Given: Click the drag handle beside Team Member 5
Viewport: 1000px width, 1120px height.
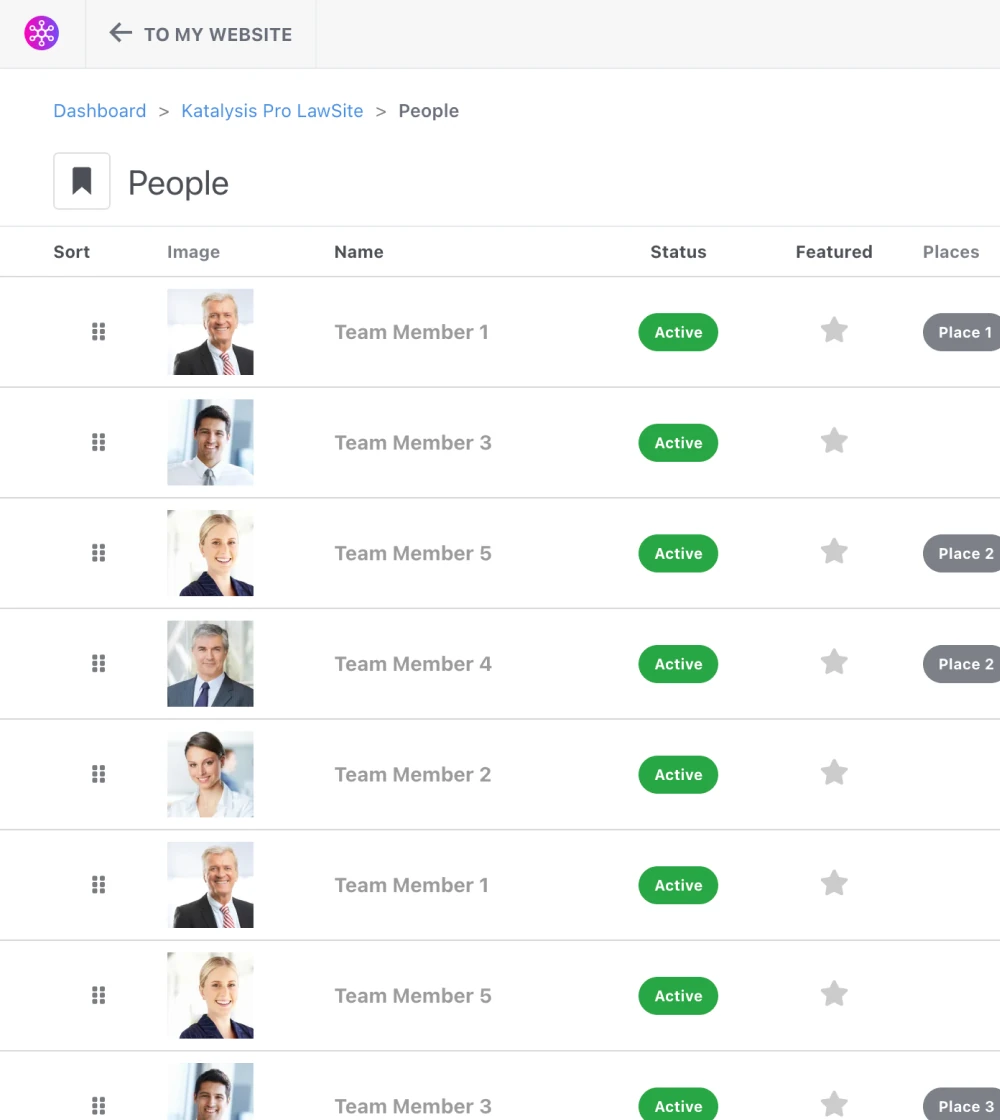Looking at the screenshot, I should tap(98, 553).
